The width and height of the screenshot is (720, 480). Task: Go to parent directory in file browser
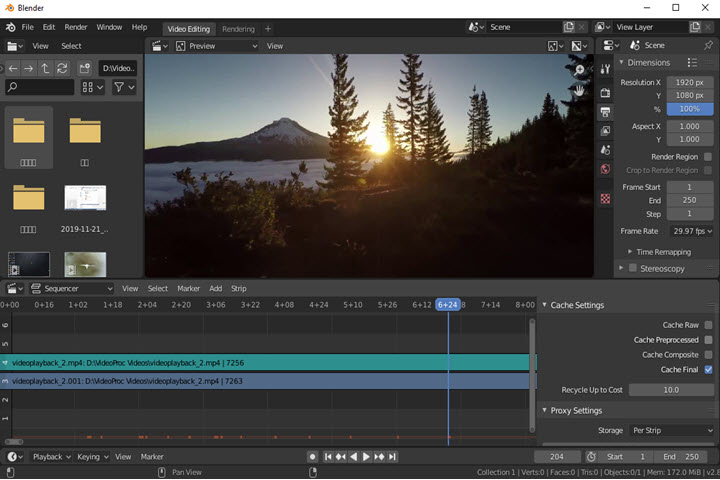[x=45, y=68]
